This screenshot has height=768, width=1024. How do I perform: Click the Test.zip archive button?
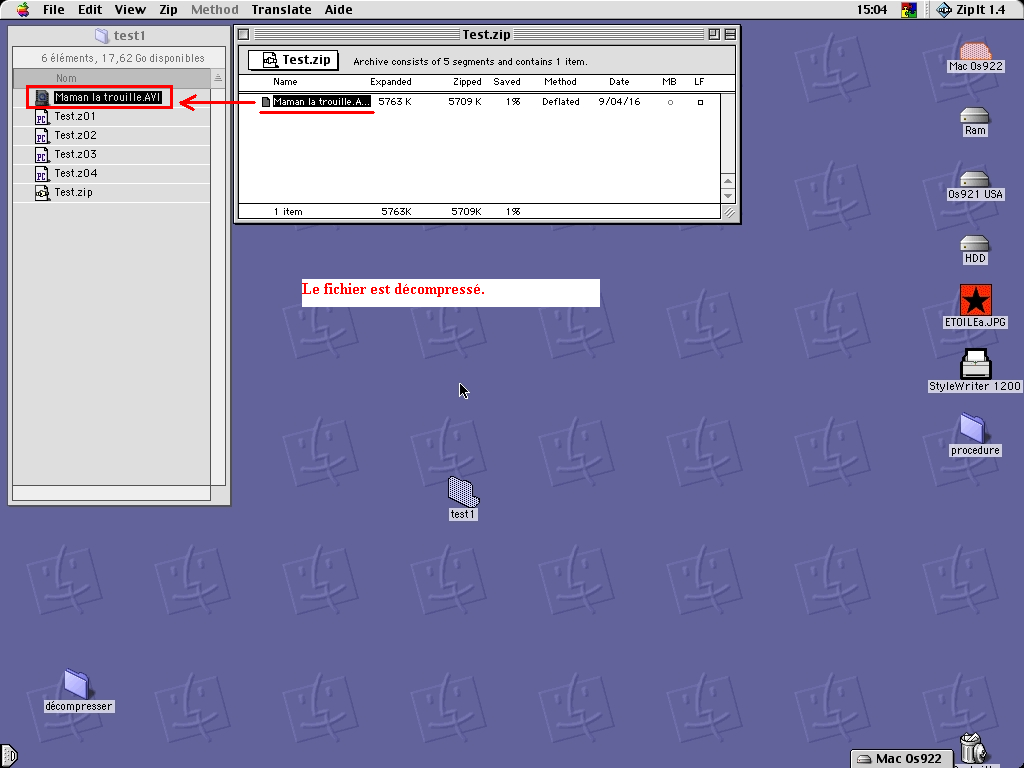click(x=293, y=60)
